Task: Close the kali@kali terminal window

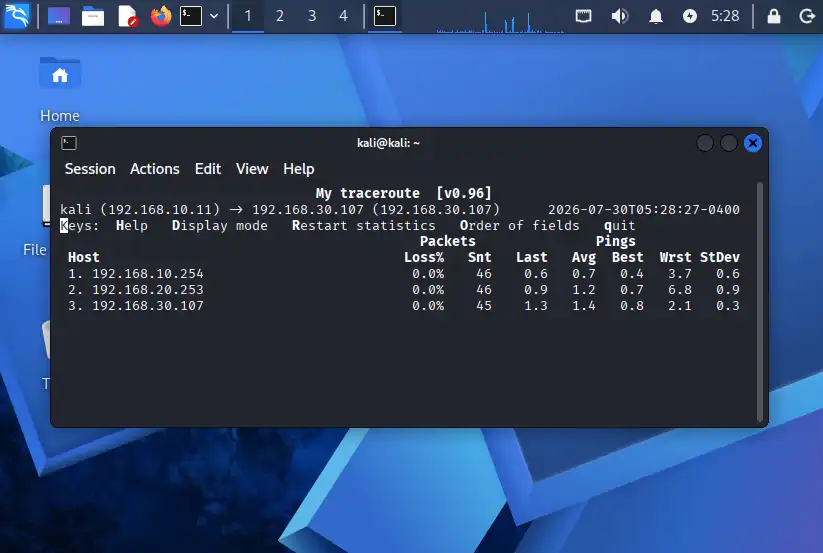Action: tap(753, 143)
